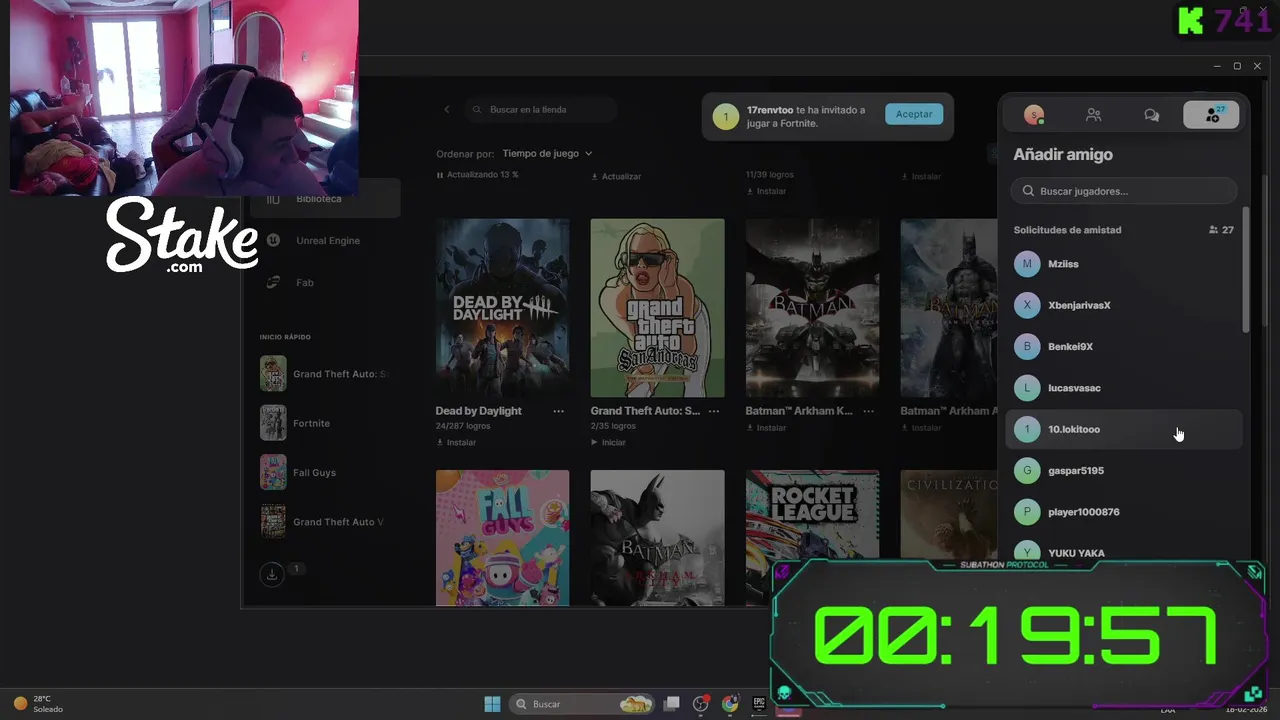
Task: Click the Fab sidebar icon
Action: click(273, 282)
